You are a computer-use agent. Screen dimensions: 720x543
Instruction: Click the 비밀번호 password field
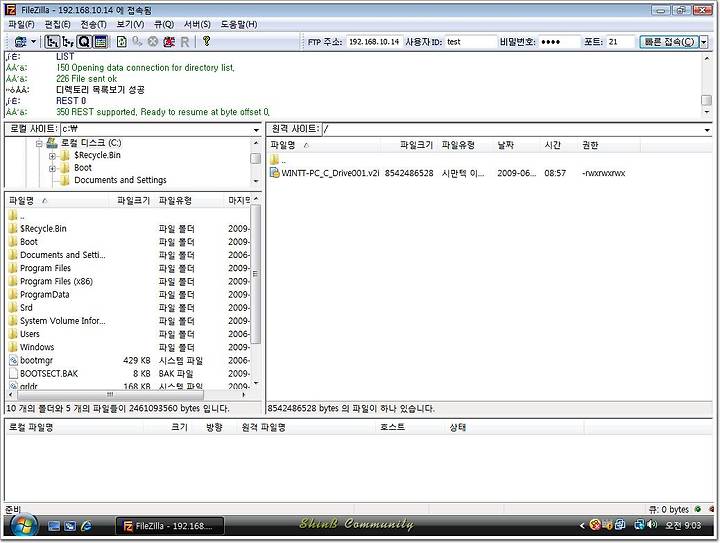[559, 42]
